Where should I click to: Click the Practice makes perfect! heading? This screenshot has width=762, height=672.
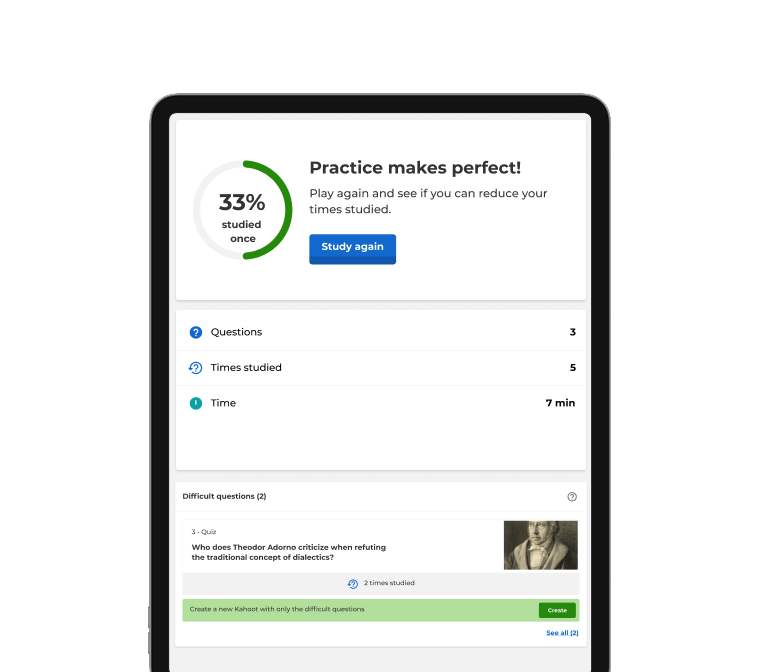(x=415, y=168)
